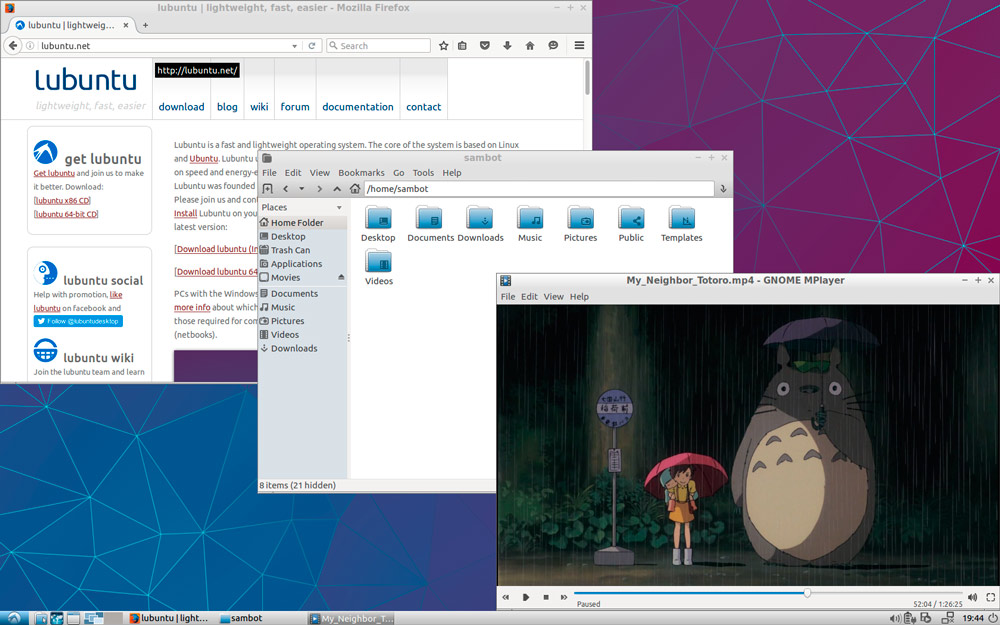The image size is (1000, 625).
Task: Show site information icon in the URL bar
Action: [x=29, y=46]
